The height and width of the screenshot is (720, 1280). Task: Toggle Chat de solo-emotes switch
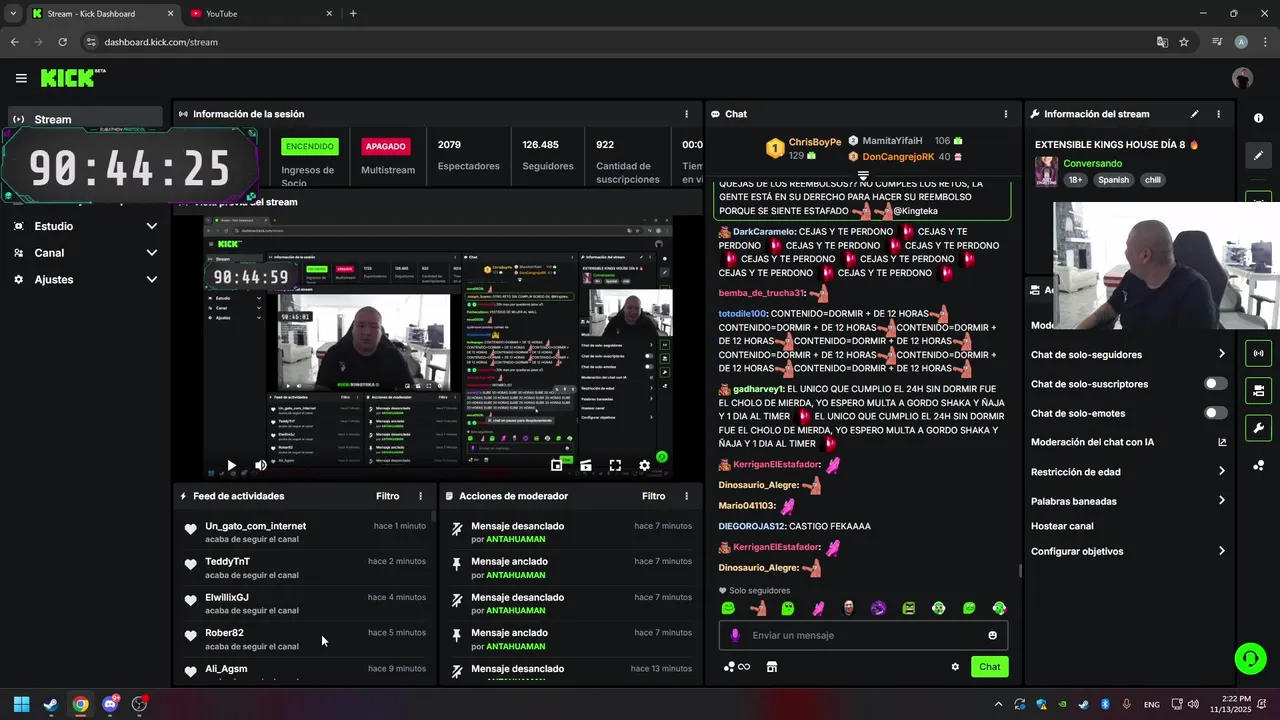click(1216, 413)
